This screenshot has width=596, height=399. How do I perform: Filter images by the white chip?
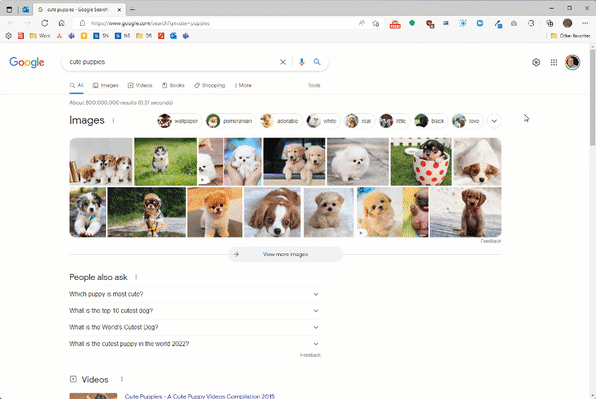coord(323,121)
